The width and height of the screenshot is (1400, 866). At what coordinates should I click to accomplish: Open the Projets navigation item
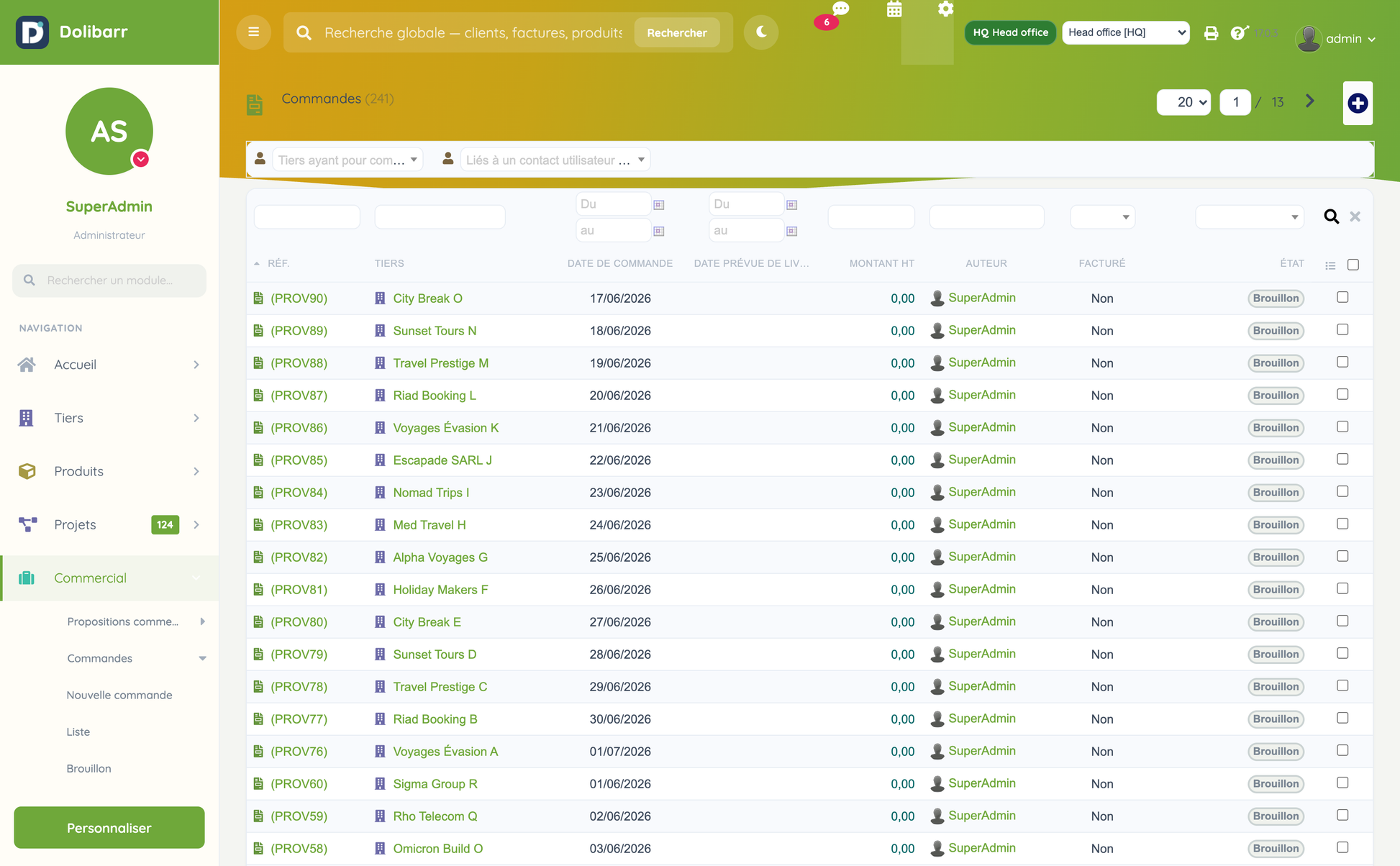click(109, 524)
